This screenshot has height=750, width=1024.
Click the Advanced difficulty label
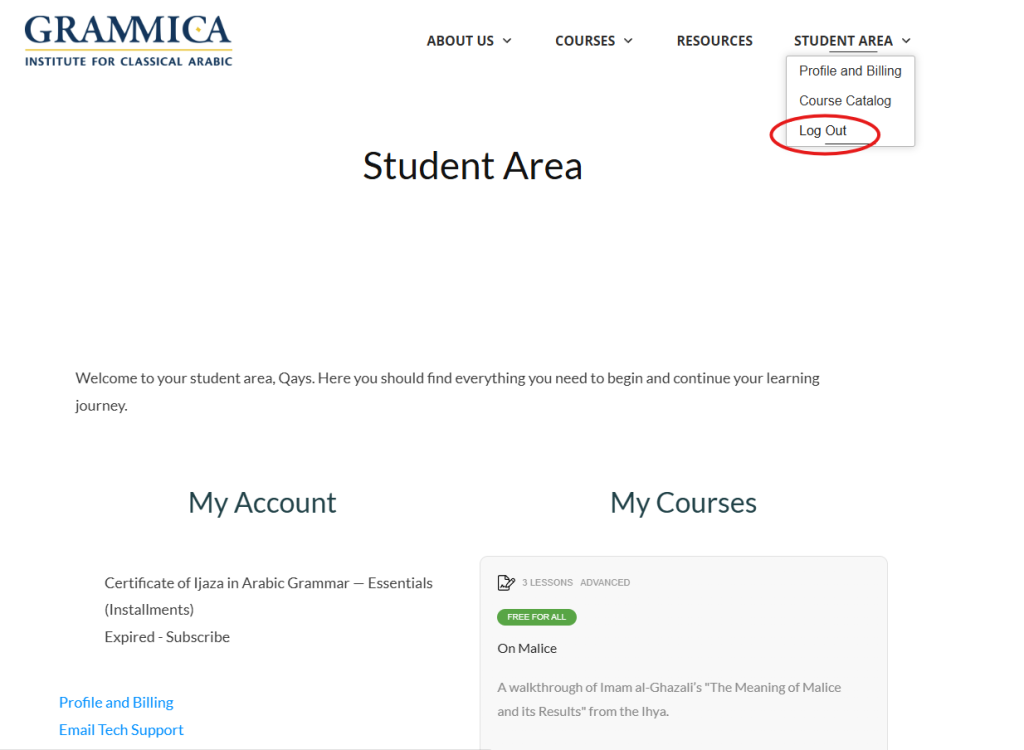click(x=605, y=583)
